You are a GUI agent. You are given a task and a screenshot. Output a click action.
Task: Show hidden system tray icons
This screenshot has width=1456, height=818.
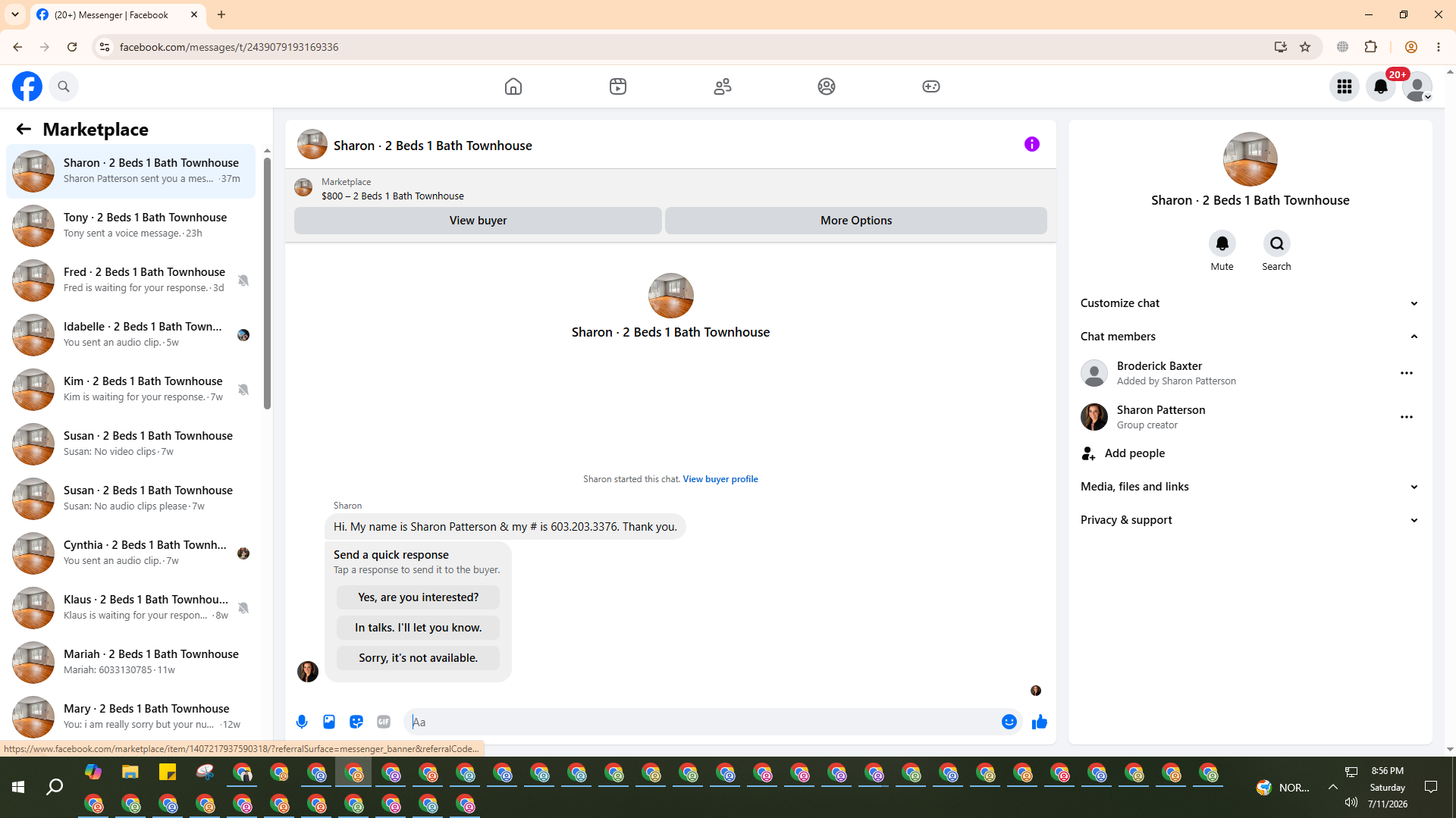pos(1333,787)
